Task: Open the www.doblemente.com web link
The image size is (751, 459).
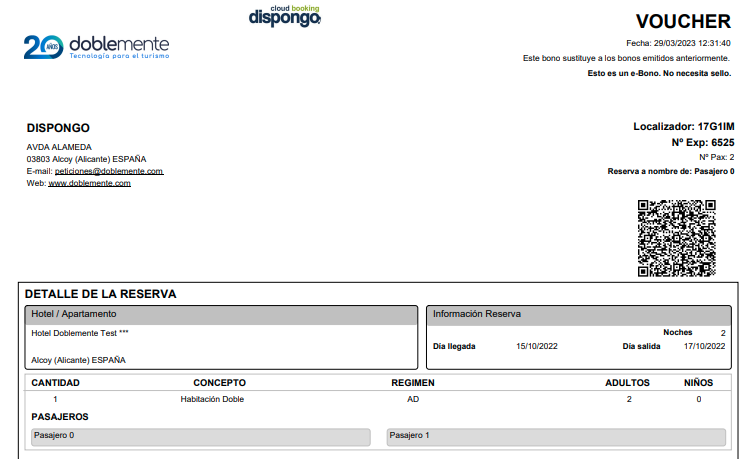Action: [90, 183]
